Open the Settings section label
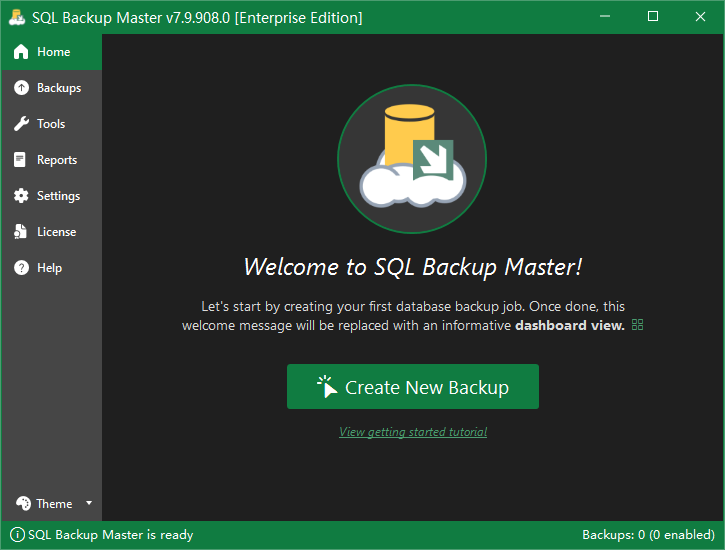The image size is (725, 550). coord(58,196)
